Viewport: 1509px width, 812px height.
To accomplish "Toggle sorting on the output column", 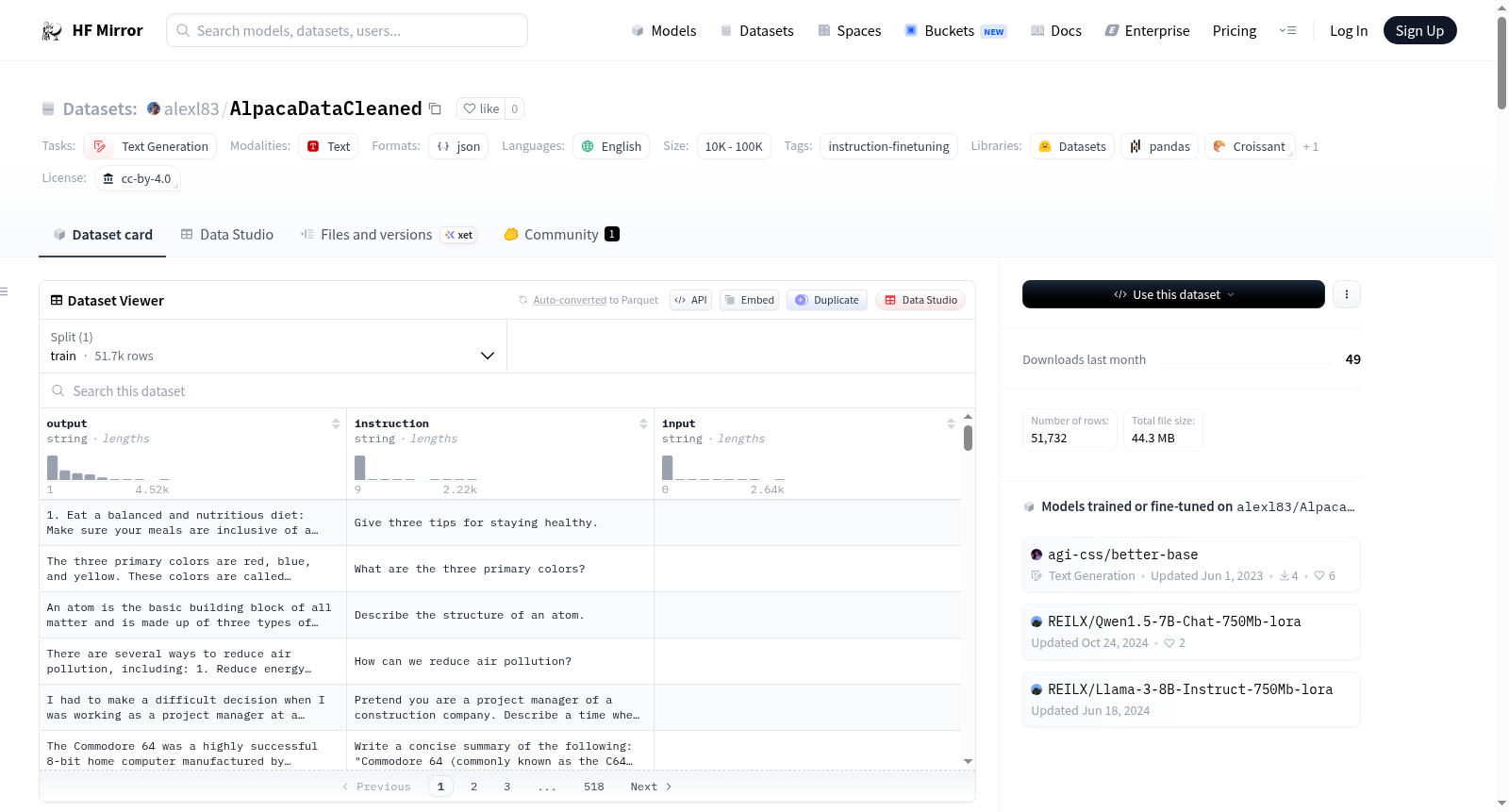I will [x=336, y=423].
